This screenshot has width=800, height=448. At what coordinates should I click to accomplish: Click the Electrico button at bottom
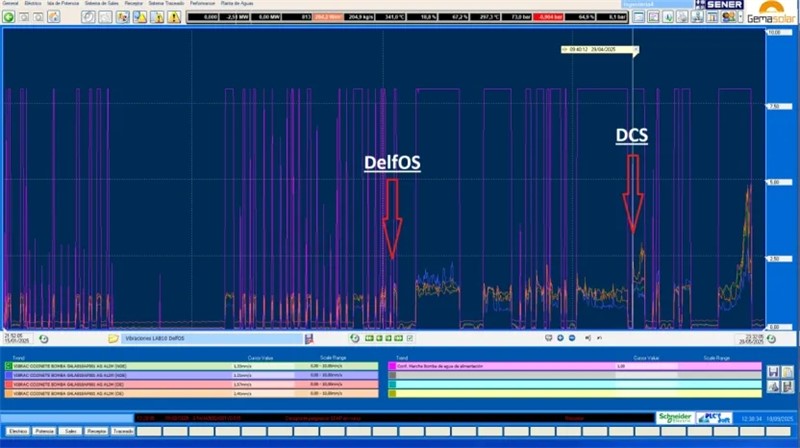pyautogui.click(x=15, y=431)
